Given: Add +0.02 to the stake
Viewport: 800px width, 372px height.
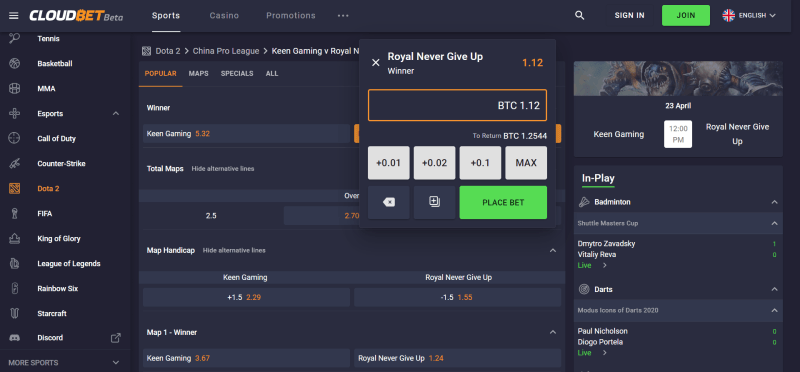Looking at the screenshot, I should coord(434,163).
